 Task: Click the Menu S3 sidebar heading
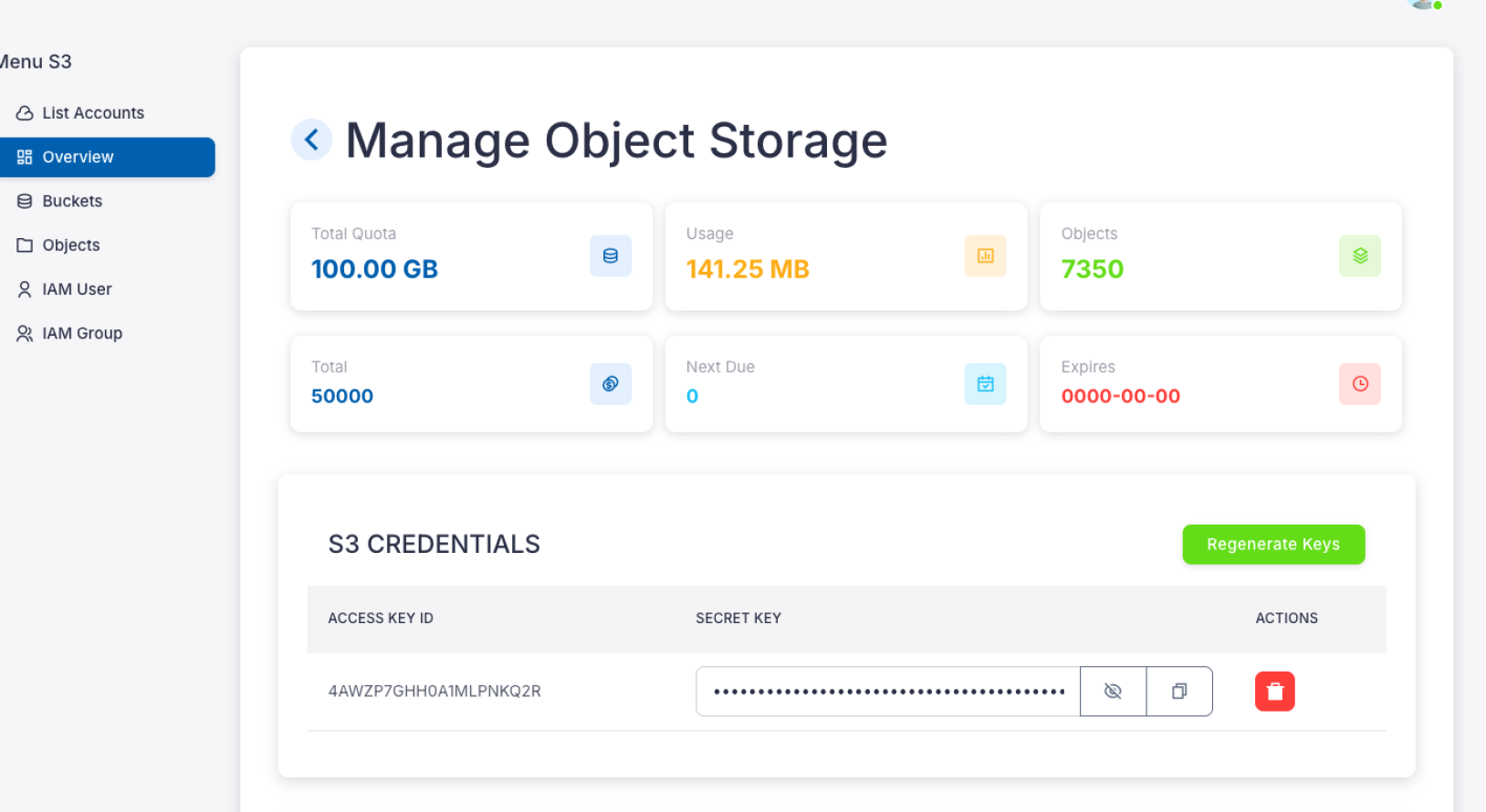[x=36, y=62]
